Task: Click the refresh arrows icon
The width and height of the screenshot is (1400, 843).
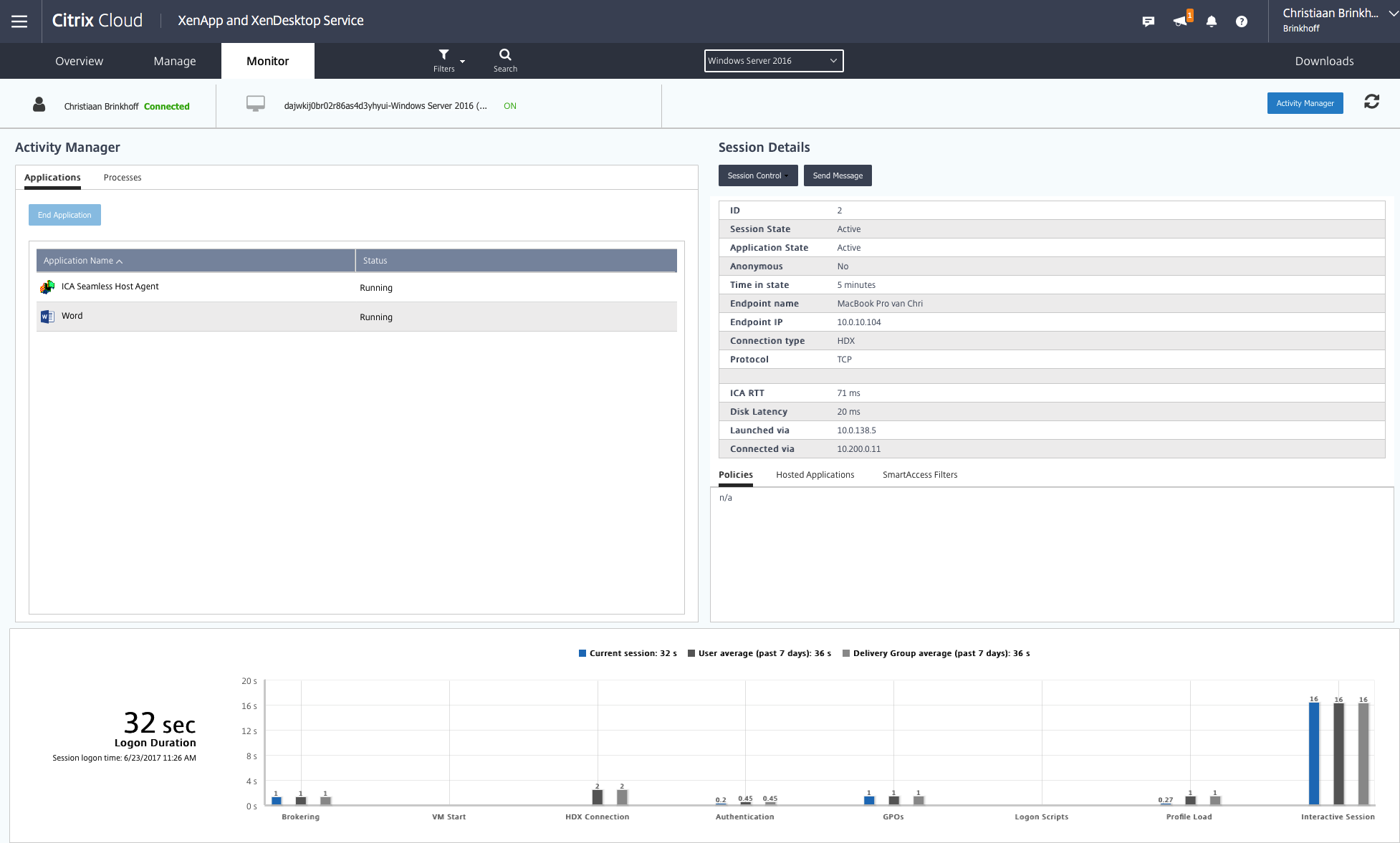Action: [1371, 102]
